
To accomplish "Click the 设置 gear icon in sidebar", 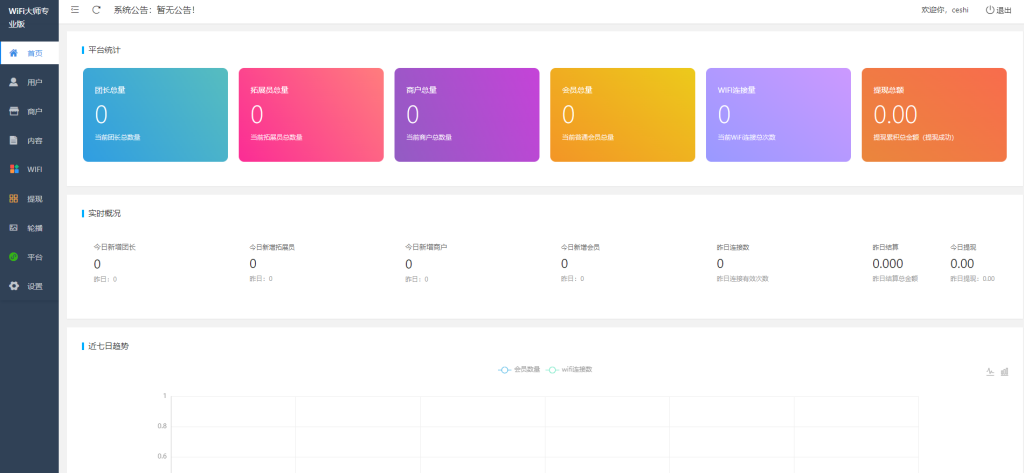I will pos(13,286).
